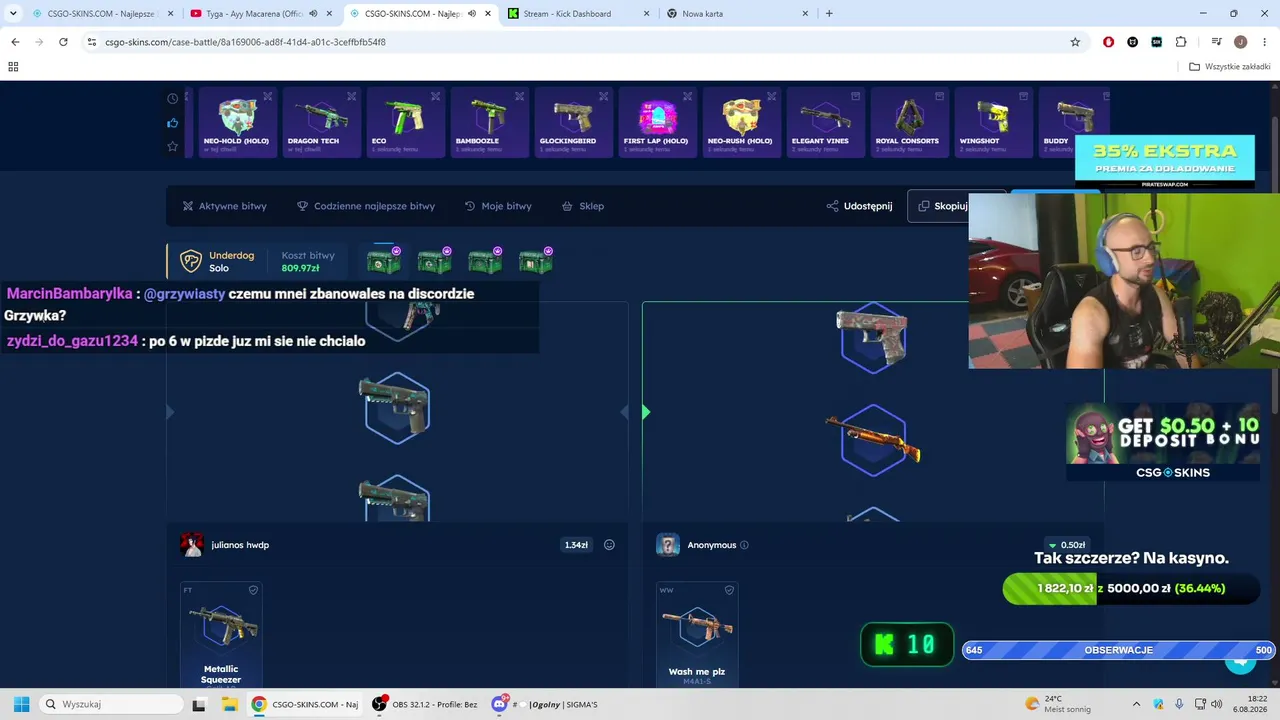Image resolution: width=1280 pixels, height=720 pixels.
Task: Select the third green case in battle
Action: pos(485,262)
